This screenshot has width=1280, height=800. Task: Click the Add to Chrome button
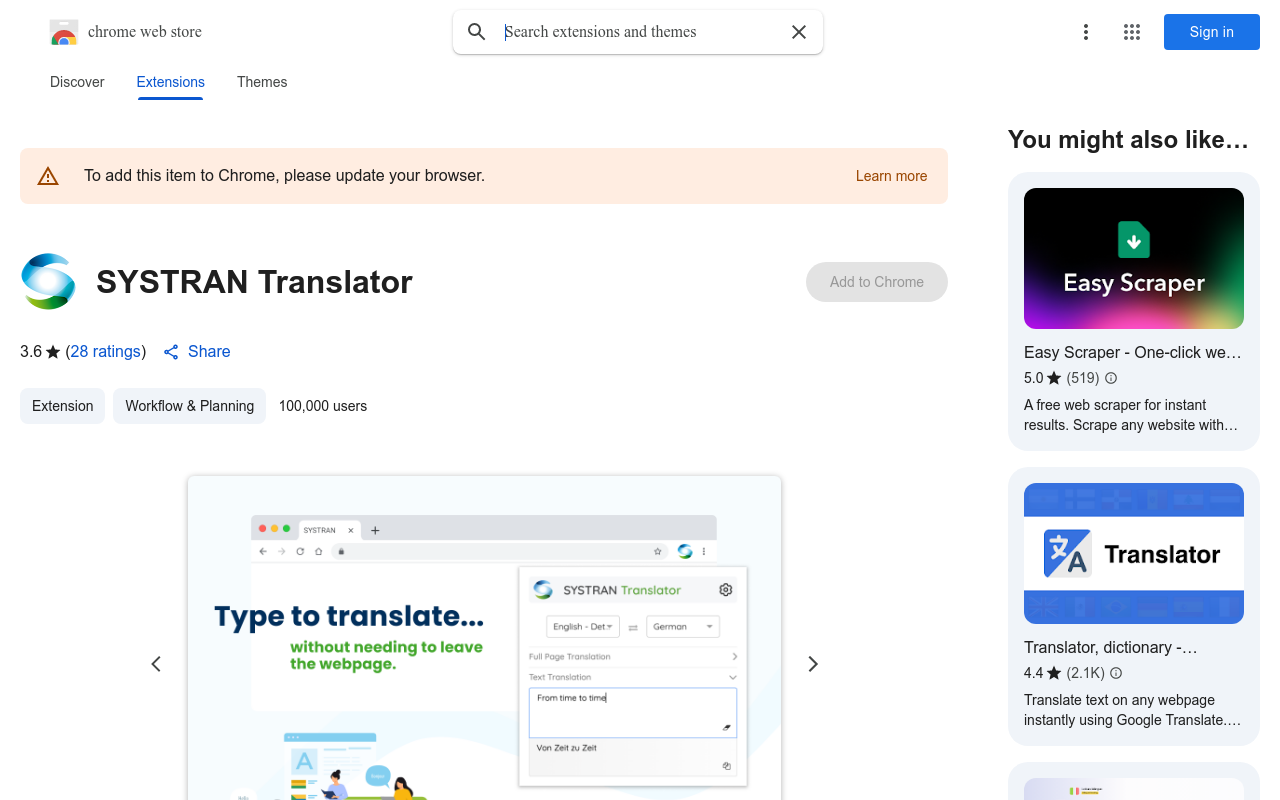click(877, 282)
